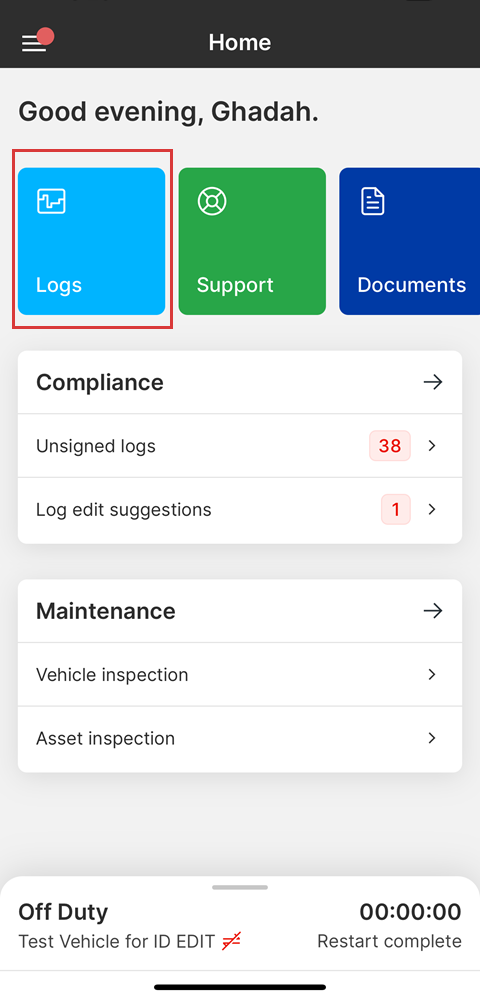This screenshot has height=999, width=480.
Task: Open the Logs tile
Action: (92, 241)
